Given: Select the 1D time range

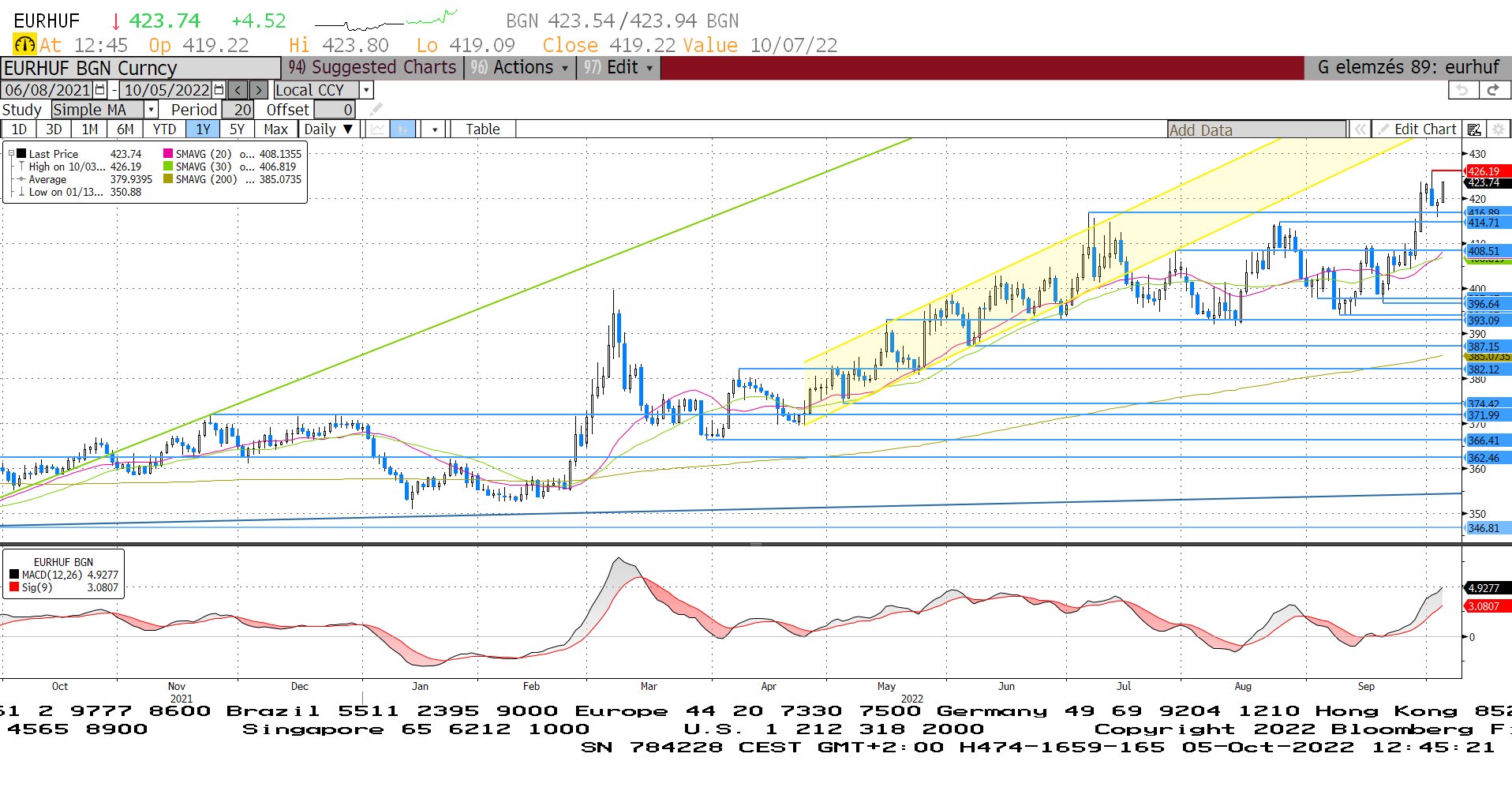Looking at the screenshot, I should (19, 129).
